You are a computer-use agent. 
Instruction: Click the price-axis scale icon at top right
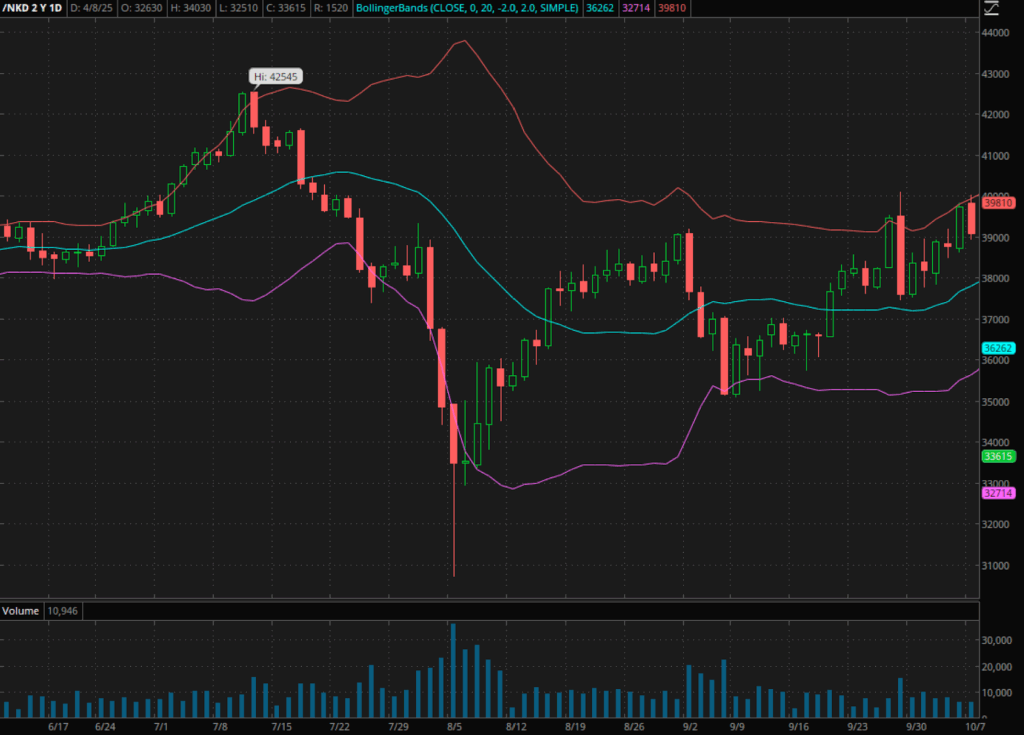tap(991, 8)
